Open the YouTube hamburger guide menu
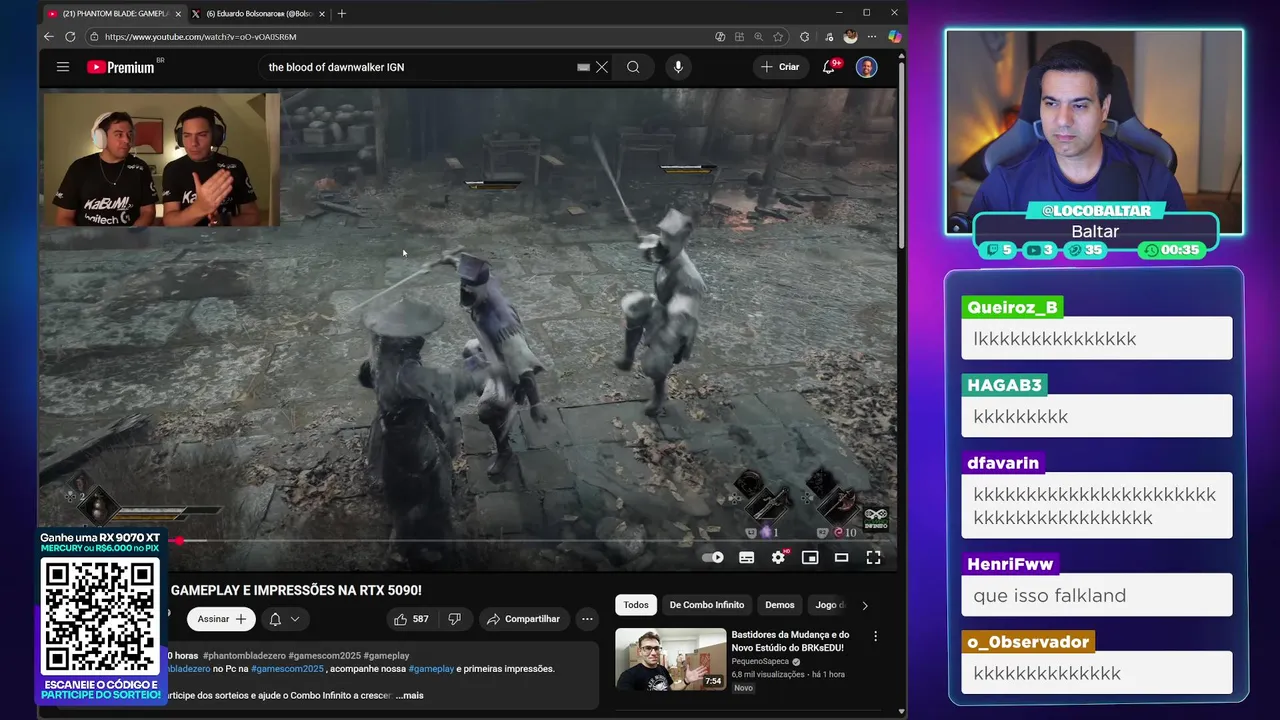Screen dimensions: 1280x720 click(63, 67)
